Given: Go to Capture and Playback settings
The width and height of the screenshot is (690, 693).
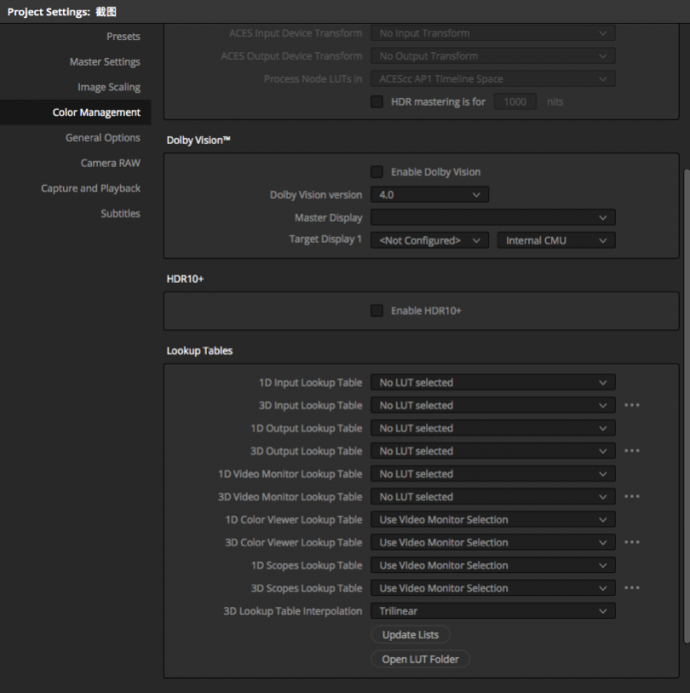Looking at the screenshot, I should point(91,189).
